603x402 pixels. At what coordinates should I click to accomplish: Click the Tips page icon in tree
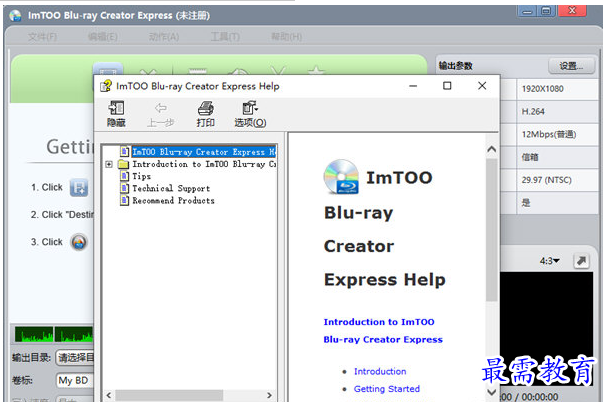124,177
